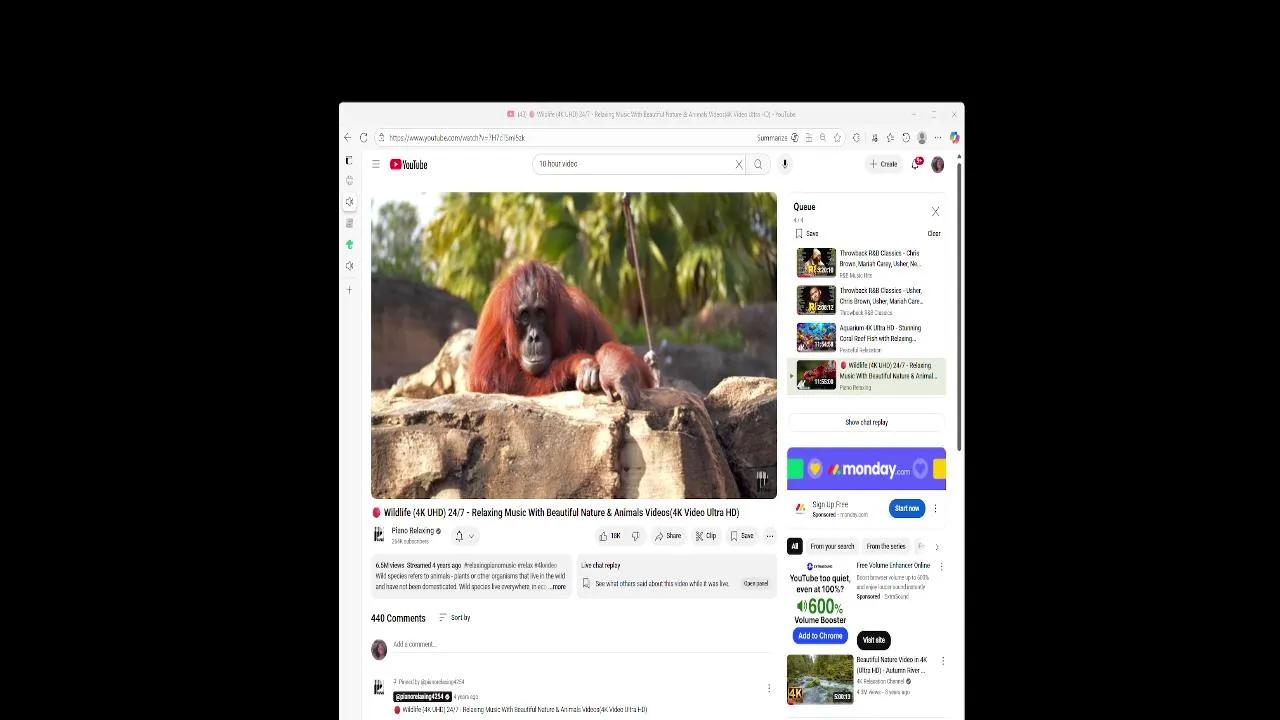This screenshot has width=1280, height=720.
Task: Dislike the video with thumbs down
Action: click(x=635, y=536)
